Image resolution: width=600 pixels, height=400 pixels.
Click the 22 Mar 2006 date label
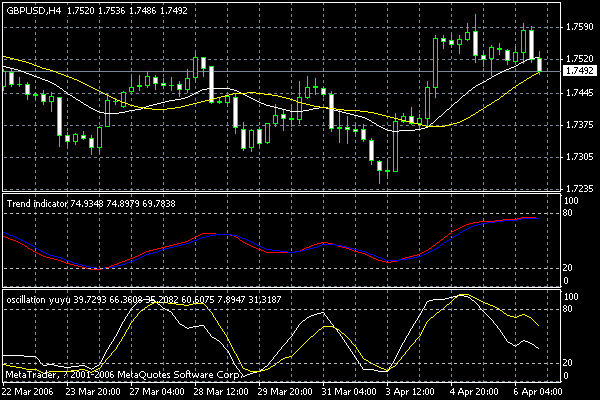pyautogui.click(x=28, y=392)
